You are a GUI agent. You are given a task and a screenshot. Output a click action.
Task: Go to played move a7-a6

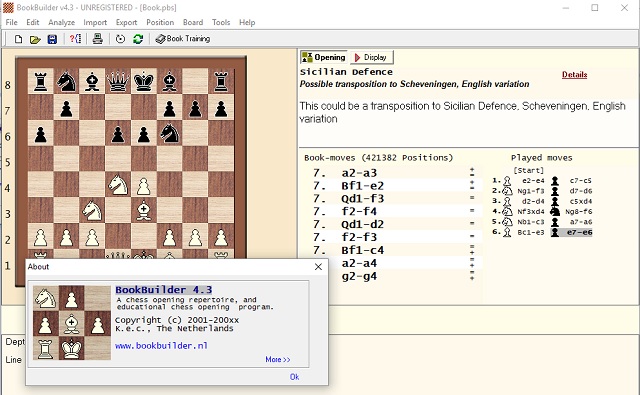point(580,222)
